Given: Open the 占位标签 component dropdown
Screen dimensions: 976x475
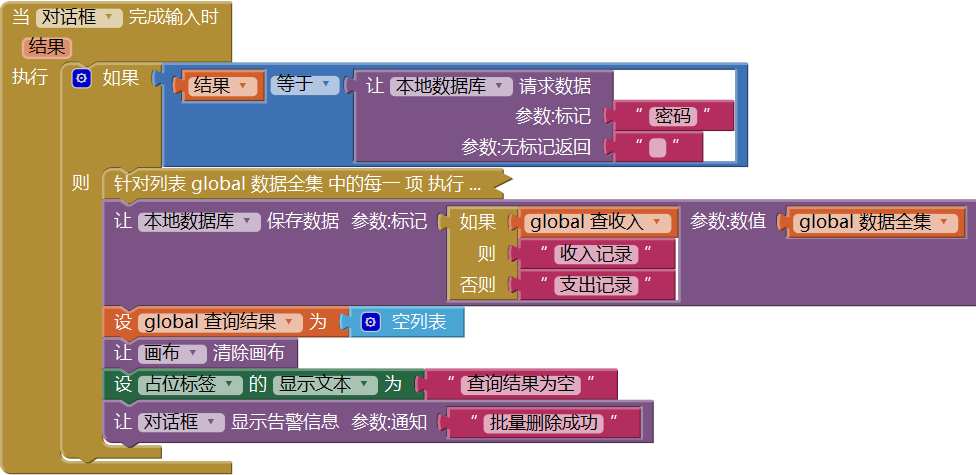Looking at the screenshot, I should tap(189, 384).
